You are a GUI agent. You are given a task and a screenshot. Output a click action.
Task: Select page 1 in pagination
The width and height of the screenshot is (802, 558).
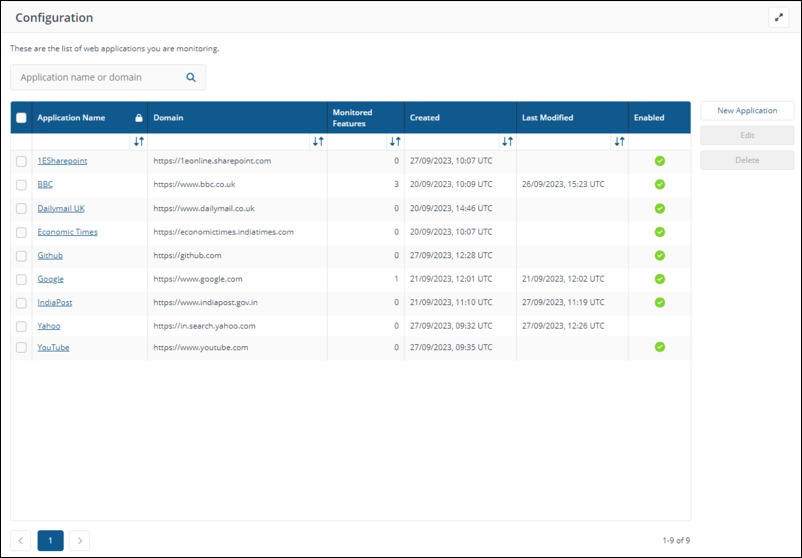[x=51, y=540]
